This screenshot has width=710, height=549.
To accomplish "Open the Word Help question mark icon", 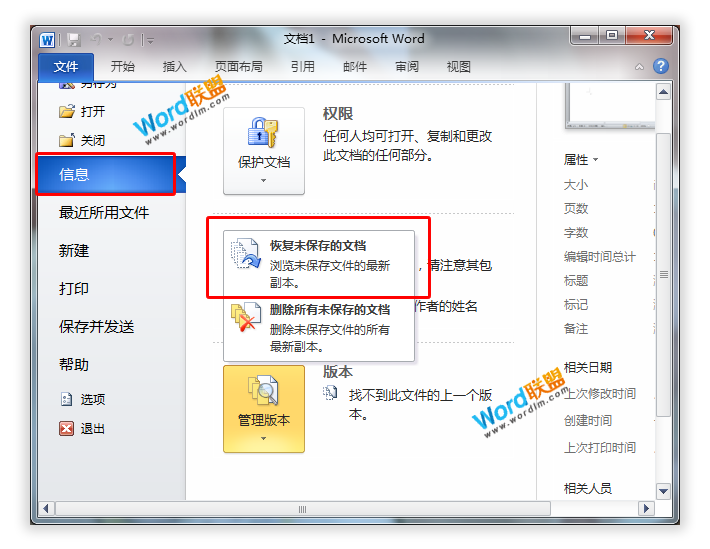I will (661, 66).
